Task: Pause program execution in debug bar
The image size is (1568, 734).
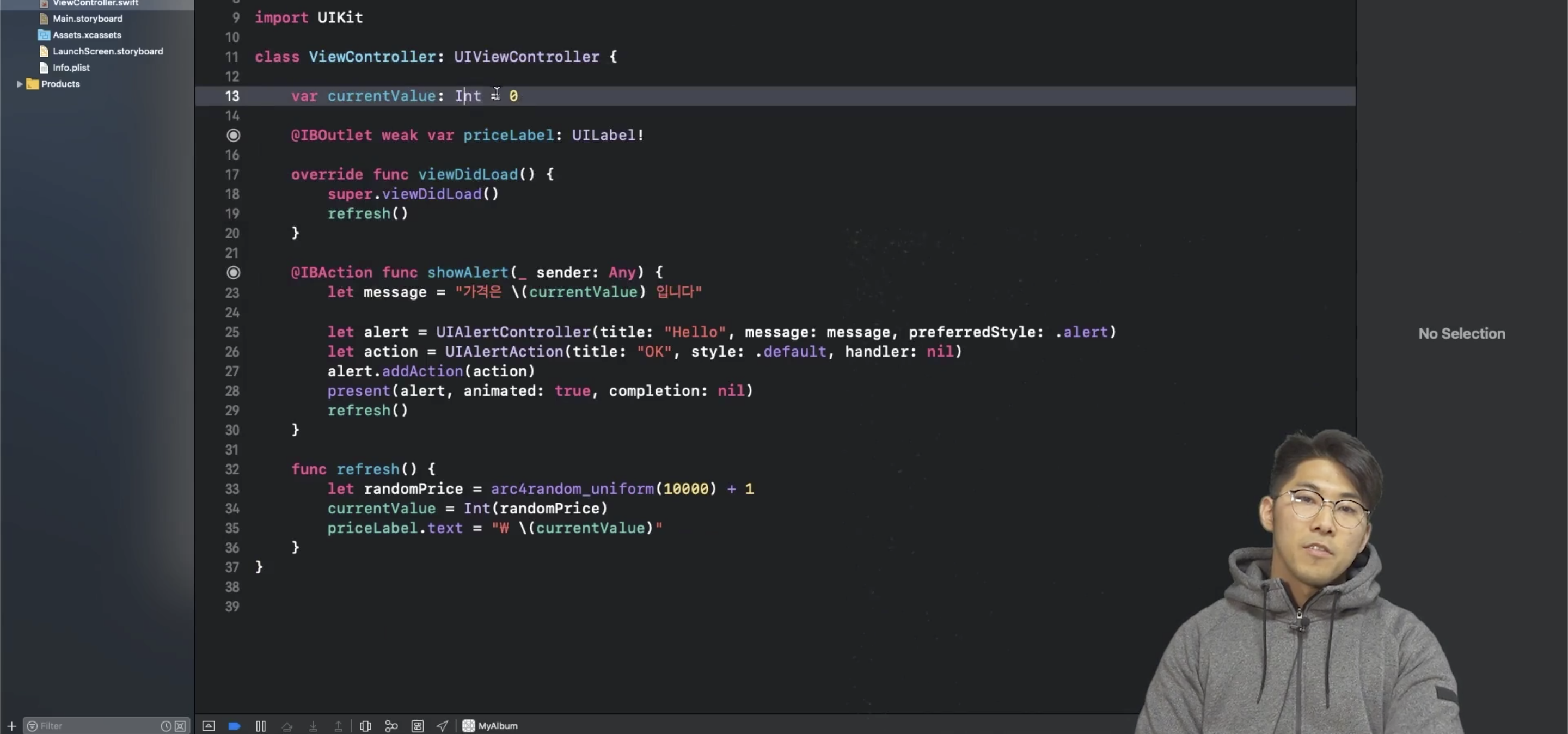Action: [x=261, y=725]
